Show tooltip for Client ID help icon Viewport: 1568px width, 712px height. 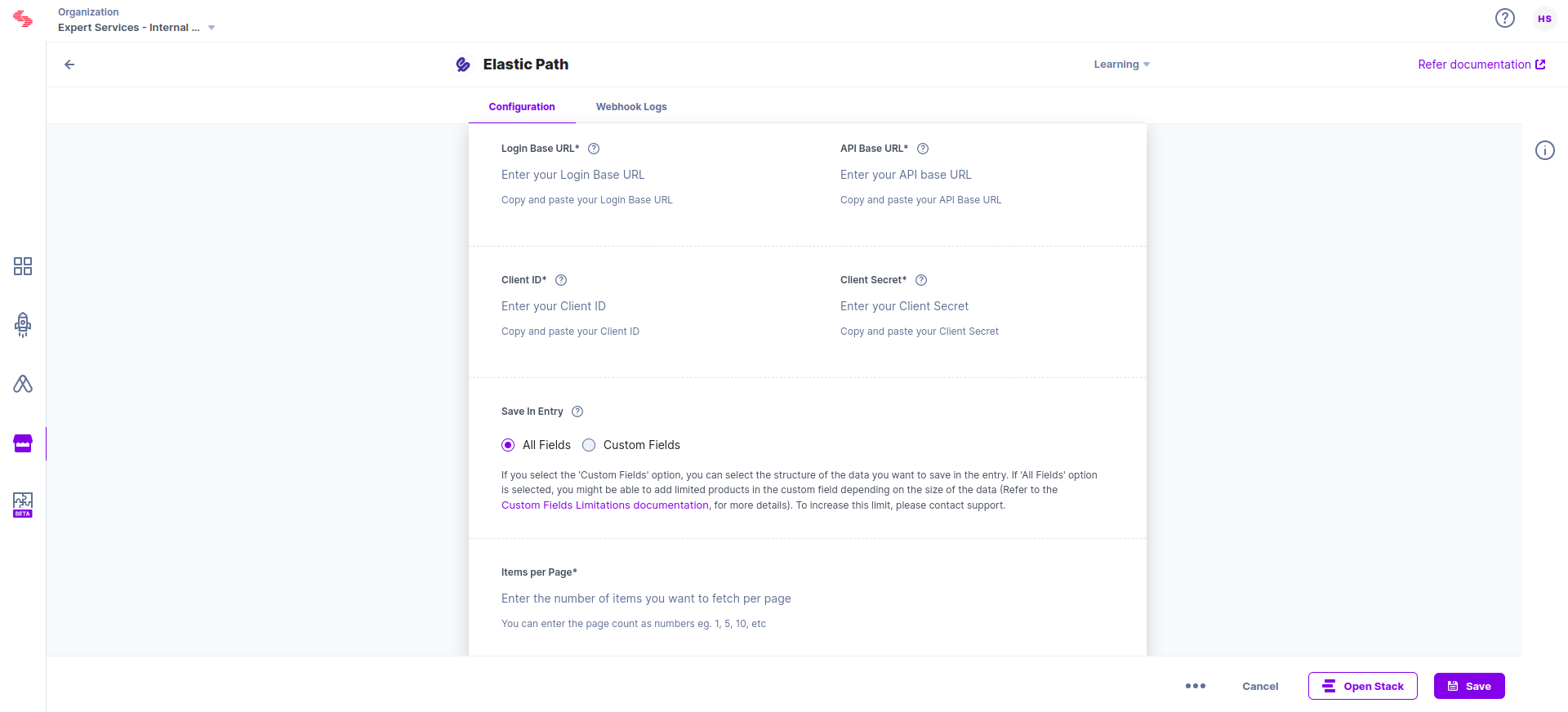tap(561, 280)
